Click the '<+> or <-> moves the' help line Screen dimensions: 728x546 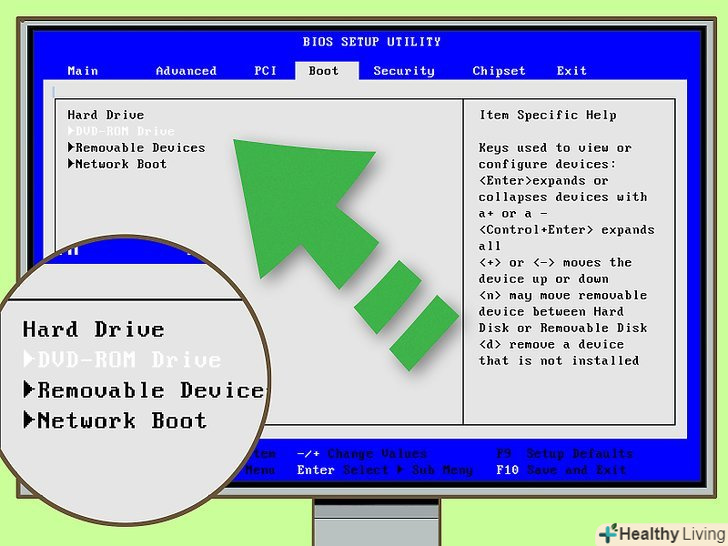[x=555, y=262]
